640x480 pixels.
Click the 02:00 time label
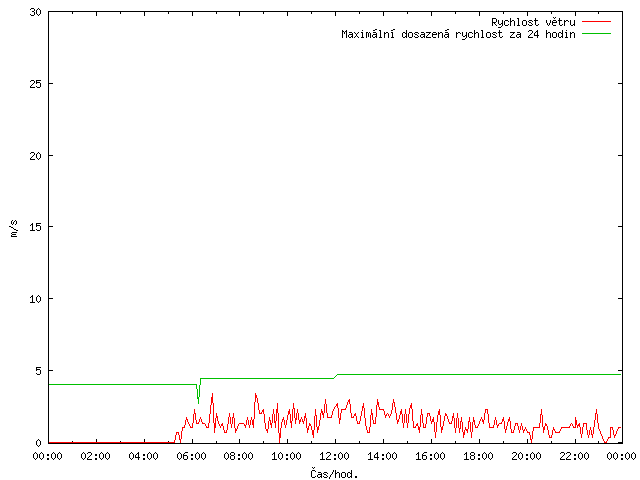(96, 456)
